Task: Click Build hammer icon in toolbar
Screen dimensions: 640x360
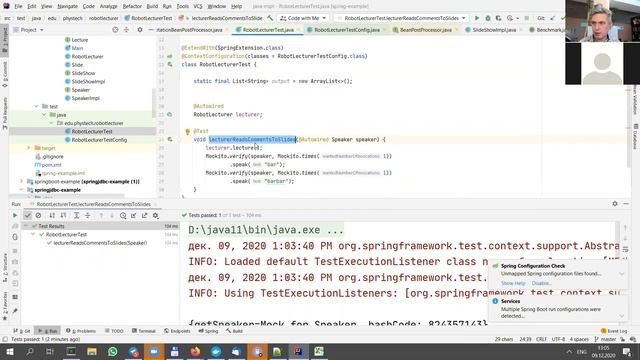Action: click(270, 18)
